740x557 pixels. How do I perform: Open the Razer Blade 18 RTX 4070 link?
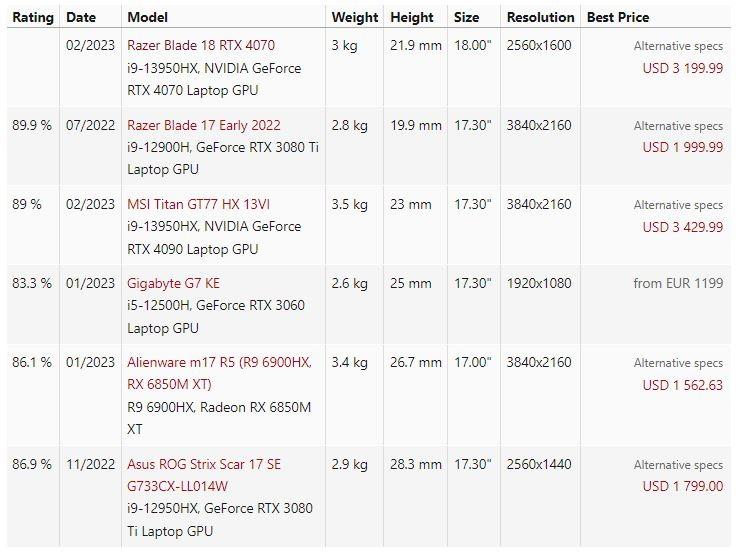201,46
